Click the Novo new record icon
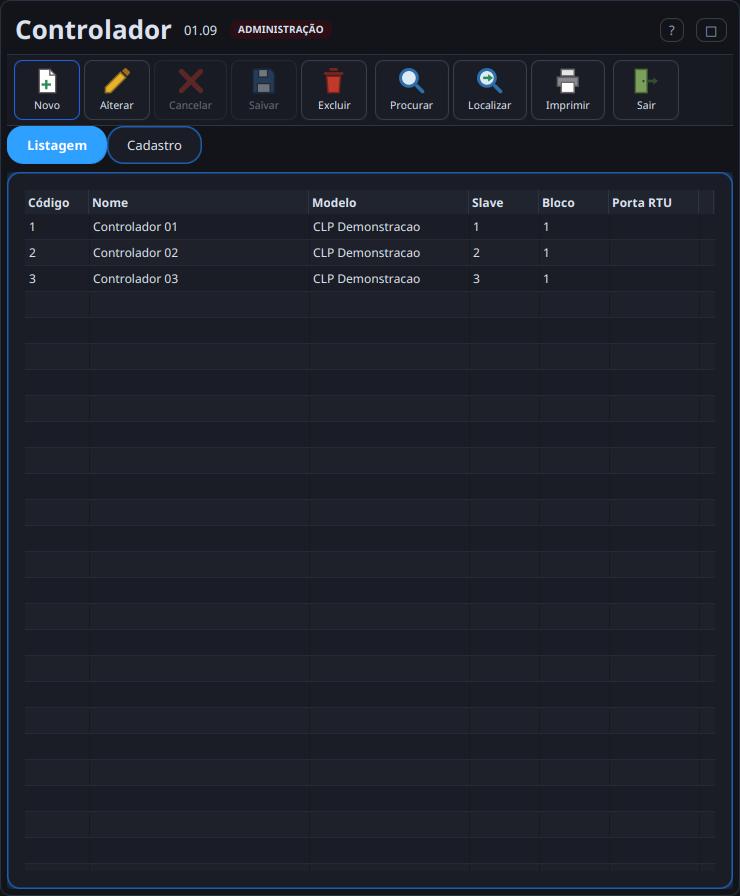This screenshot has height=896, width=740. tap(47, 81)
